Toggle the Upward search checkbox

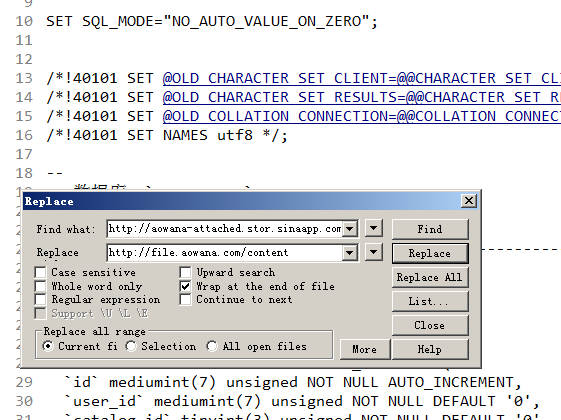tap(185, 272)
